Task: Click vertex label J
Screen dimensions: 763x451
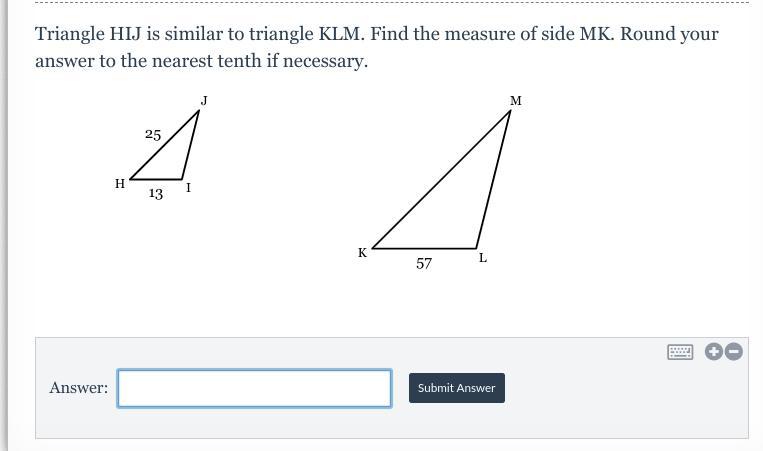Action: click(204, 100)
